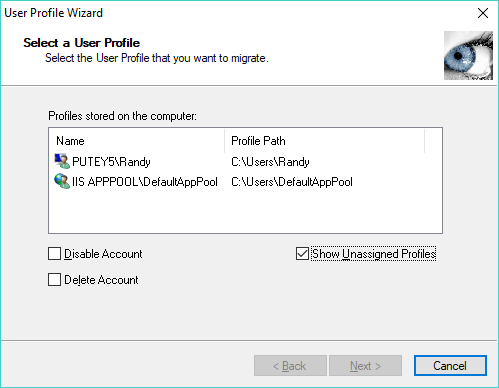Click the Show Unassigned Profiles label text
This screenshot has height=388, width=499.
374,254
